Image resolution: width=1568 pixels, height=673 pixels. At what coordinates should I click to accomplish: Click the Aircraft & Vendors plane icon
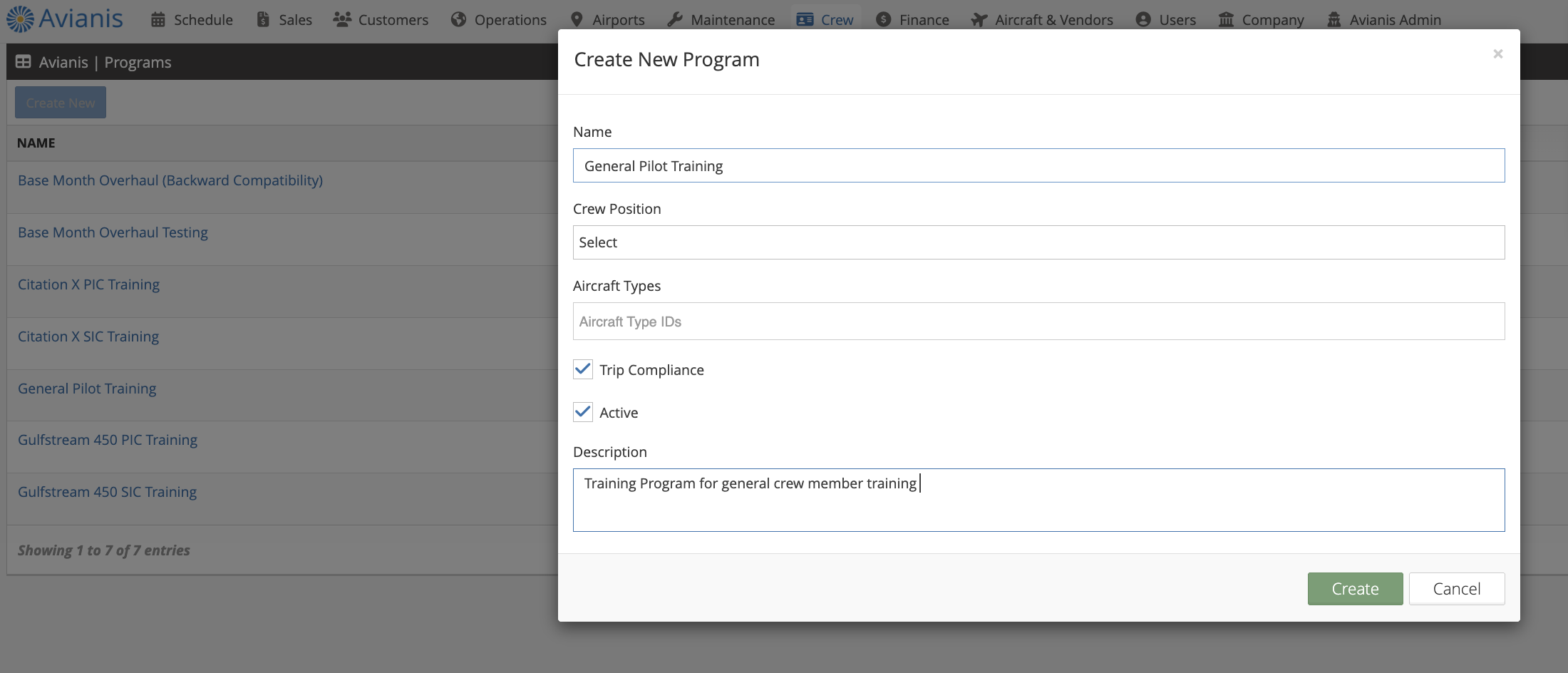[979, 20]
